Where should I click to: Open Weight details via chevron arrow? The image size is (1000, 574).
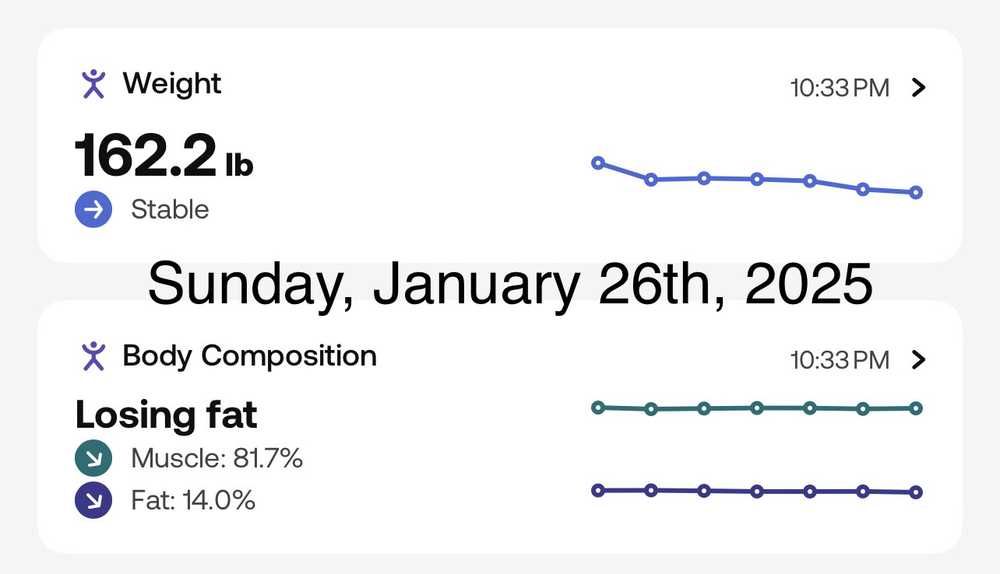(x=920, y=87)
